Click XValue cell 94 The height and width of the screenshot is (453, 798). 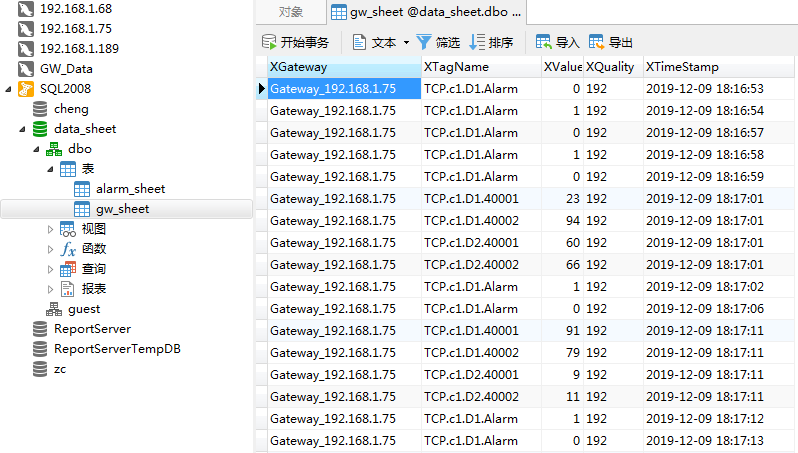[562, 220]
